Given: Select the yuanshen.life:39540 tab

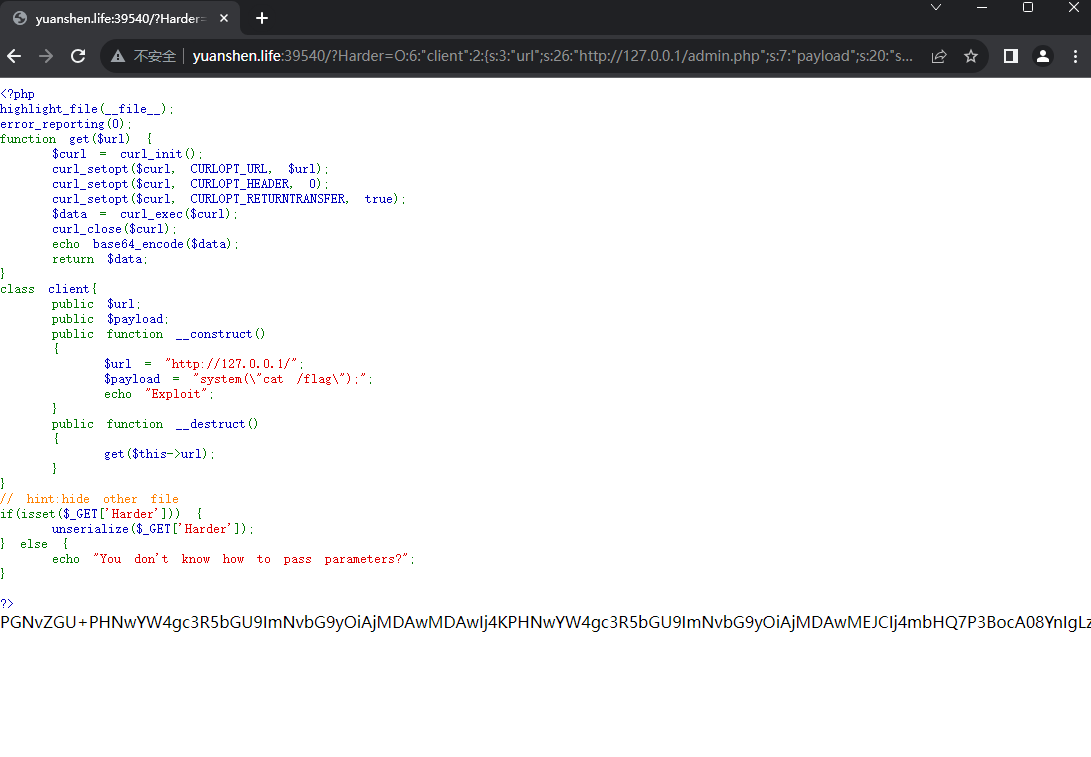Looking at the screenshot, I should [120, 19].
